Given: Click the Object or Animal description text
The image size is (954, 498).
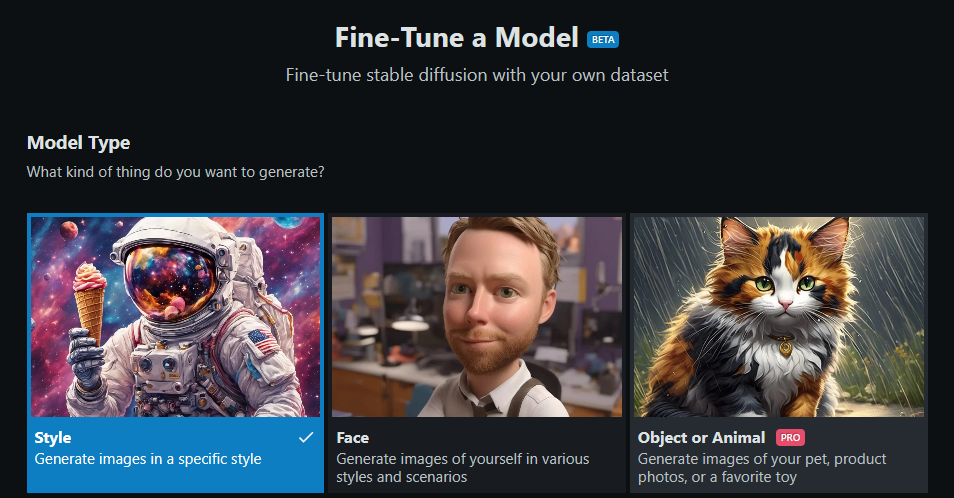Looking at the screenshot, I should point(762,468).
